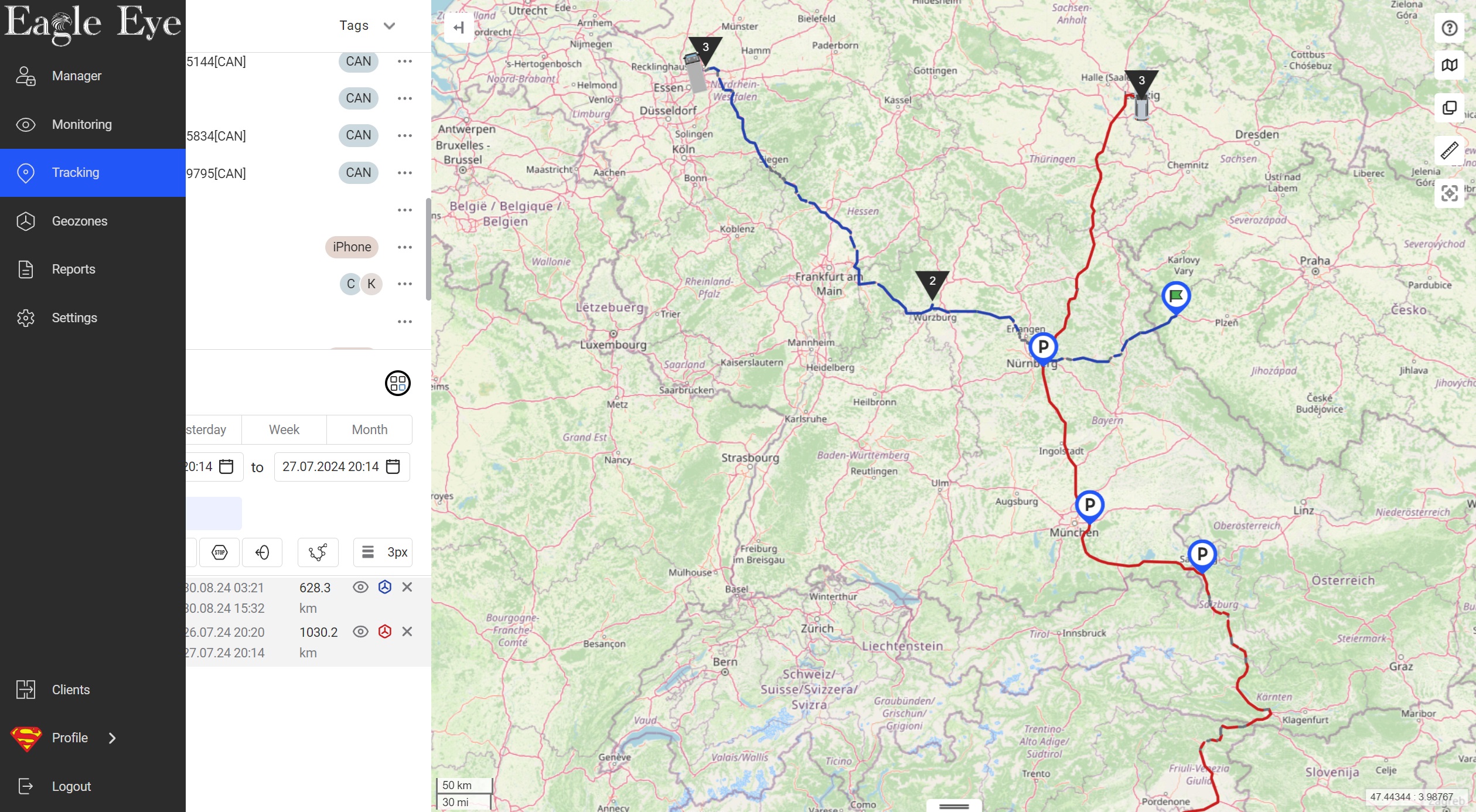This screenshot has width=1476, height=812.
Task: Click the grid layout icon
Action: click(x=398, y=383)
